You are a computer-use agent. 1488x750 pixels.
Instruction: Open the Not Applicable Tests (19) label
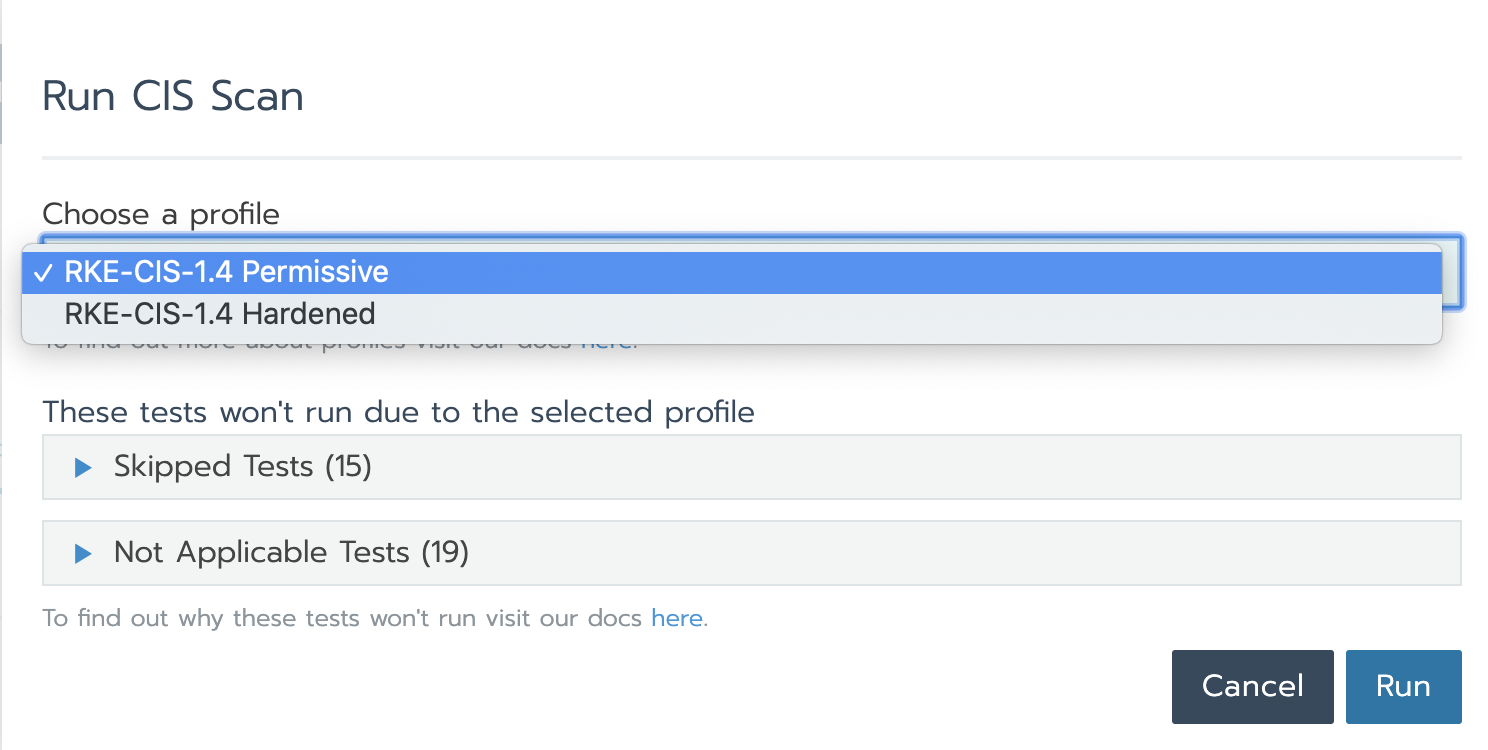pyautogui.click(x=291, y=552)
